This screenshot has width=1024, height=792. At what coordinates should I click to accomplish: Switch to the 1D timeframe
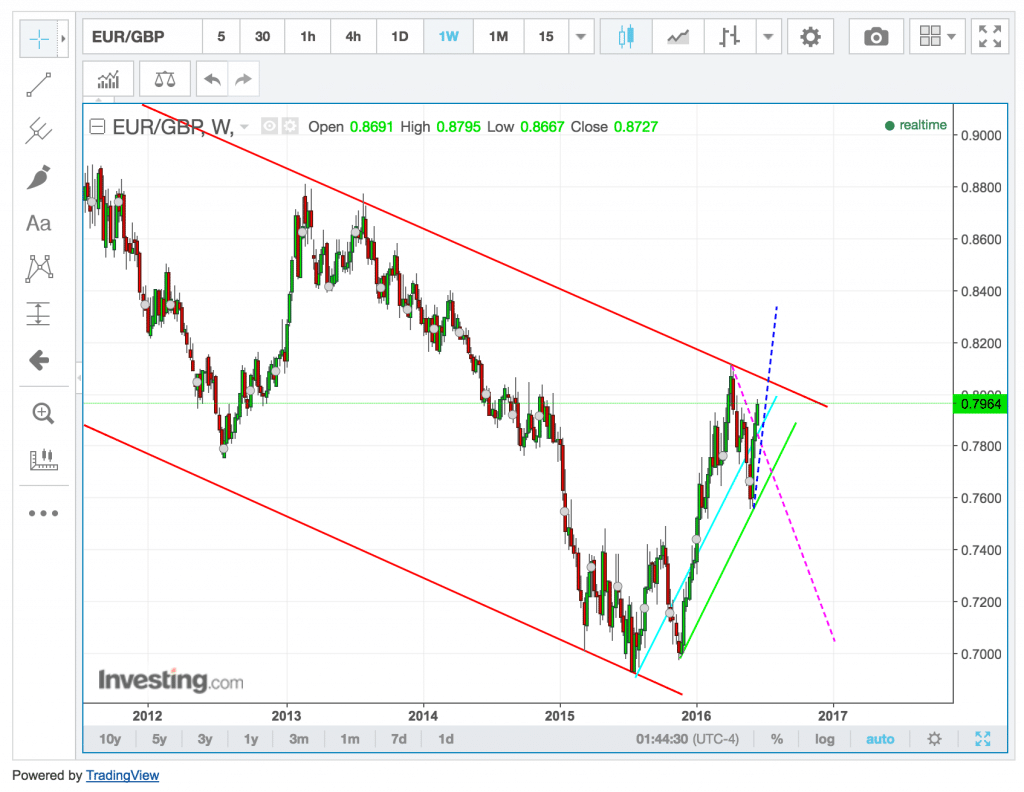click(x=399, y=37)
